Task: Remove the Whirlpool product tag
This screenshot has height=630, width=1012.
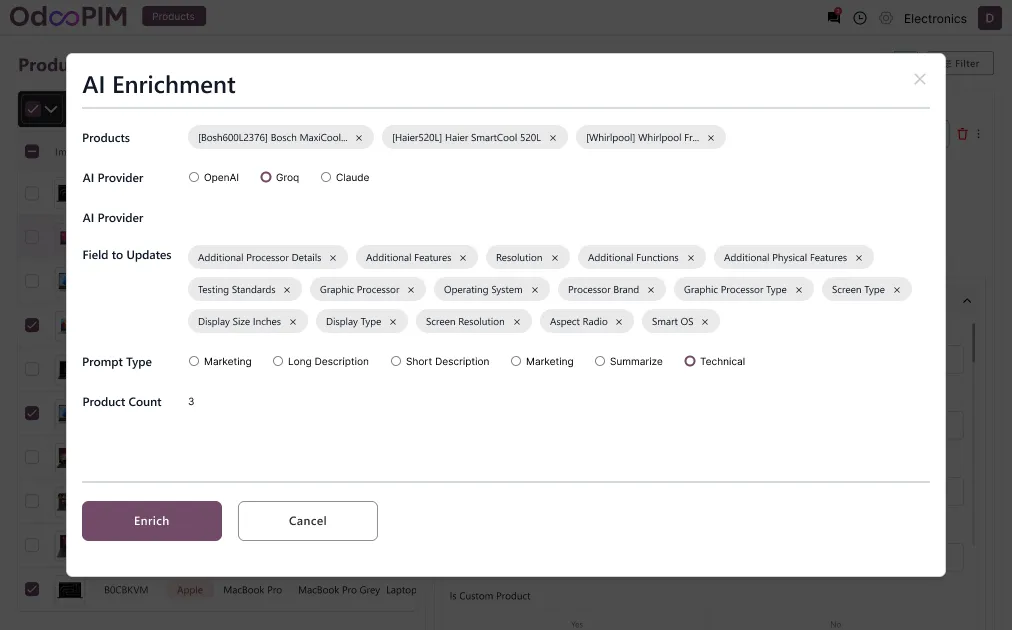Action: [711, 138]
